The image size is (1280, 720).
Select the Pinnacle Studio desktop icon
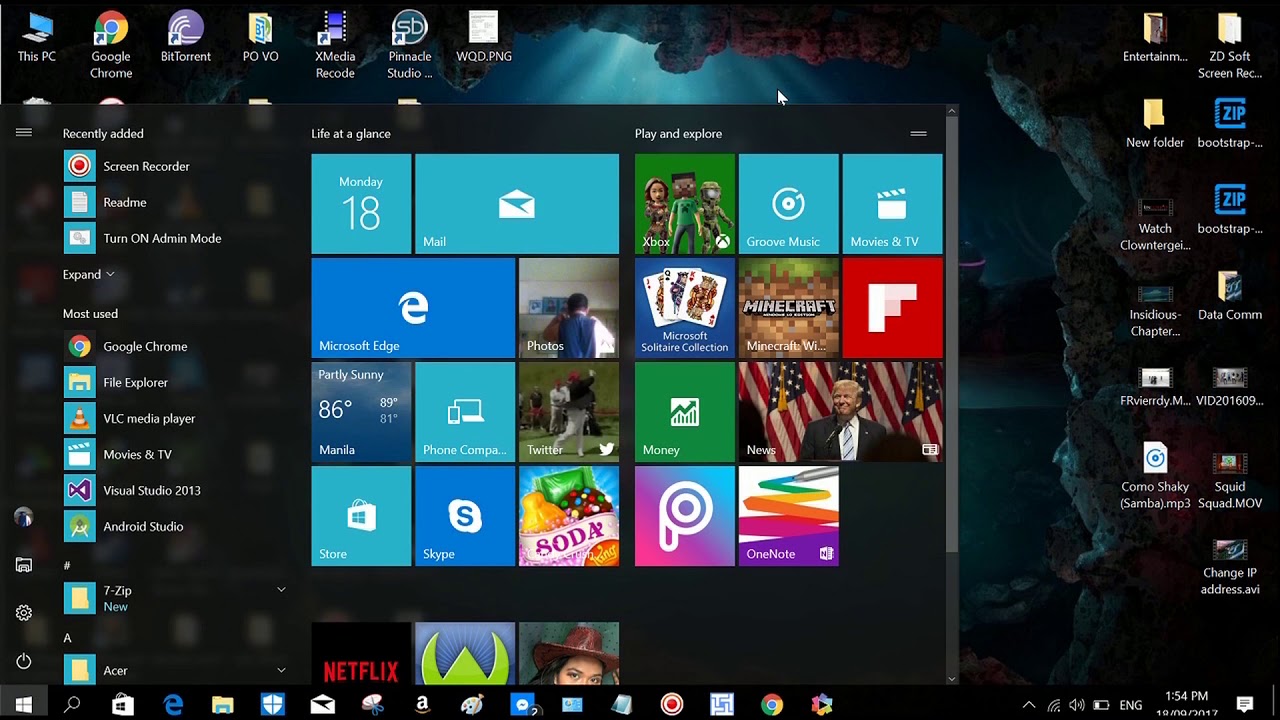(410, 45)
